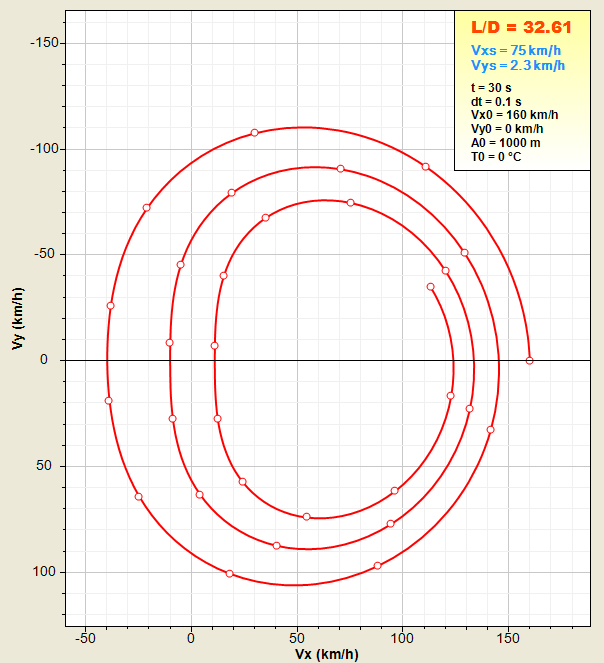The width and height of the screenshot is (604, 663).
Task: Click the Vy (km/h) axis title
Action: (18, 318)
